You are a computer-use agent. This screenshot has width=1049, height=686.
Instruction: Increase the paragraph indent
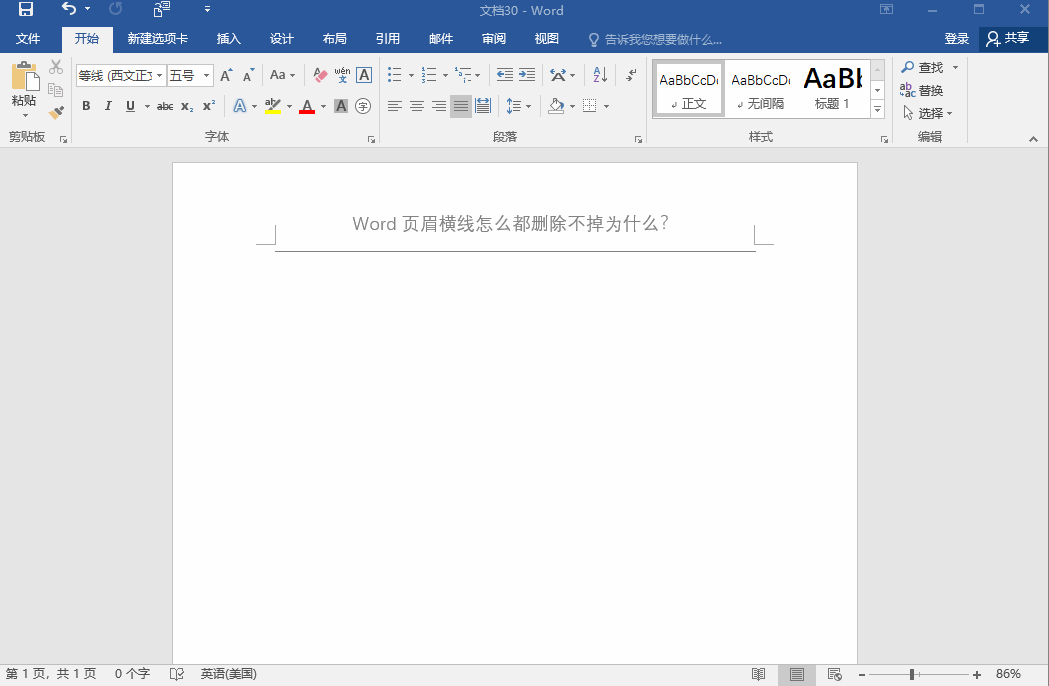pyautogui.click(x=527, y=75)
